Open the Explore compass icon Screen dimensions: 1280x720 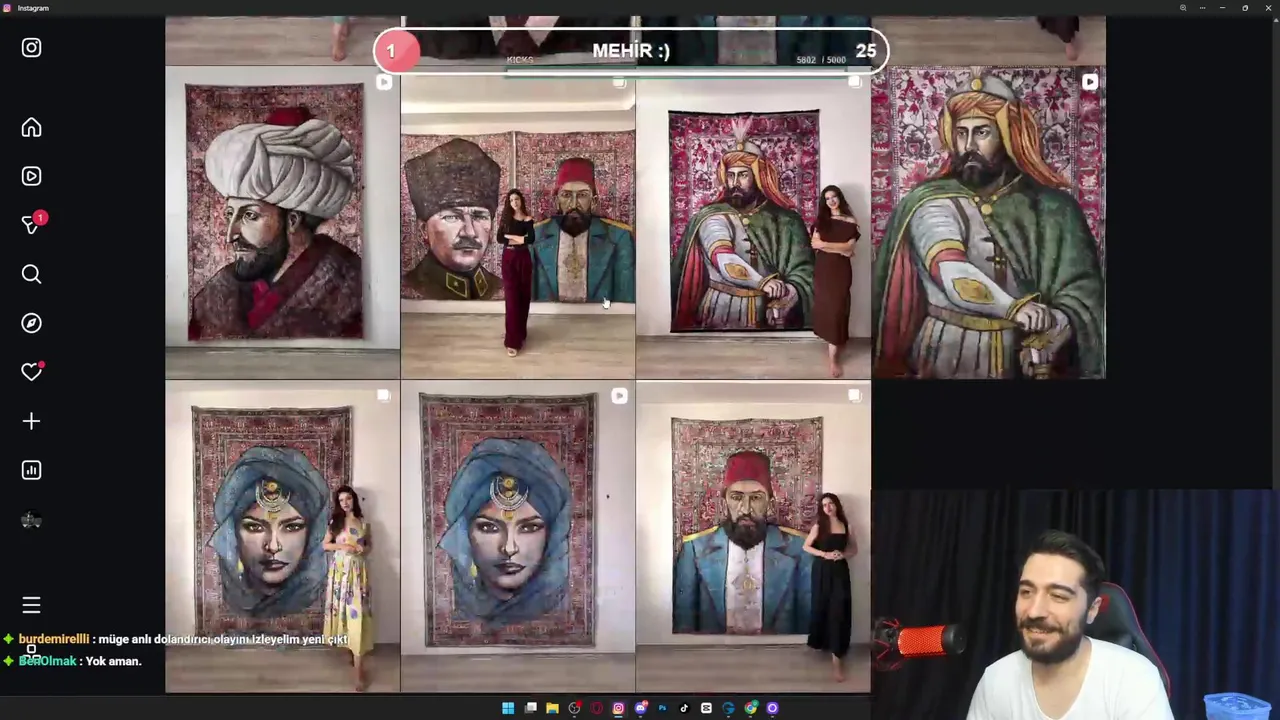(x=31, y=323)
